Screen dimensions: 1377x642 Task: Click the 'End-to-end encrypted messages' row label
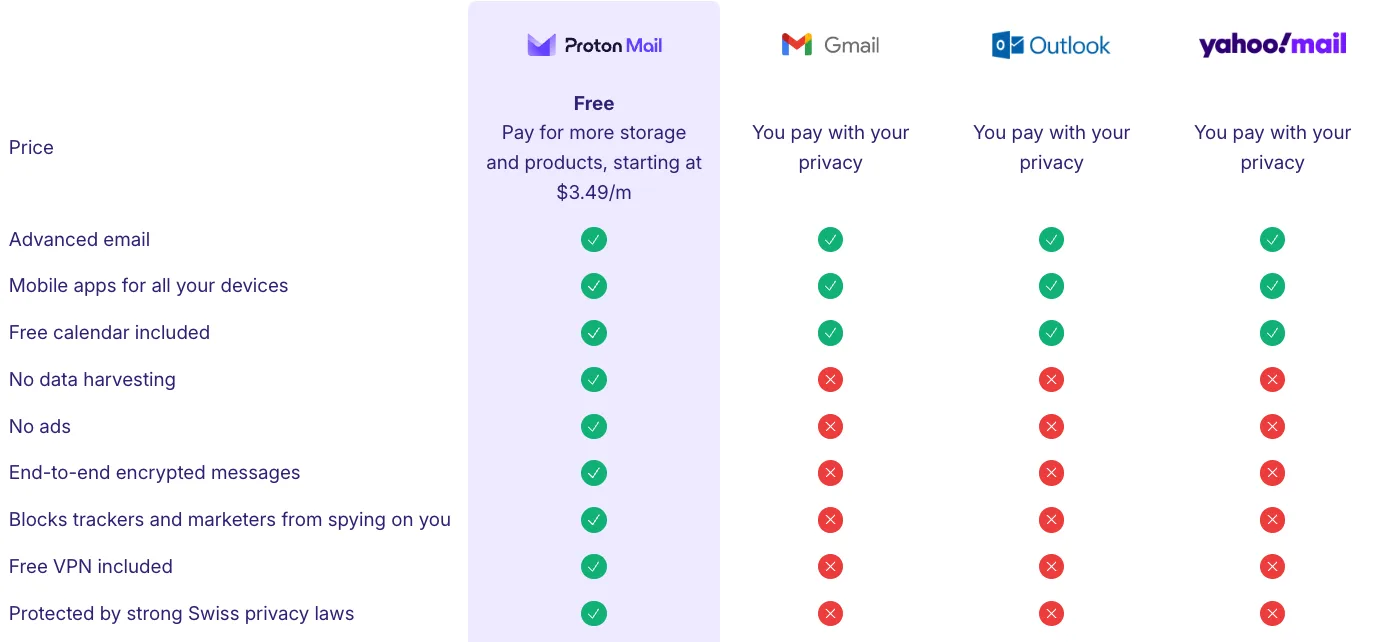155,473
